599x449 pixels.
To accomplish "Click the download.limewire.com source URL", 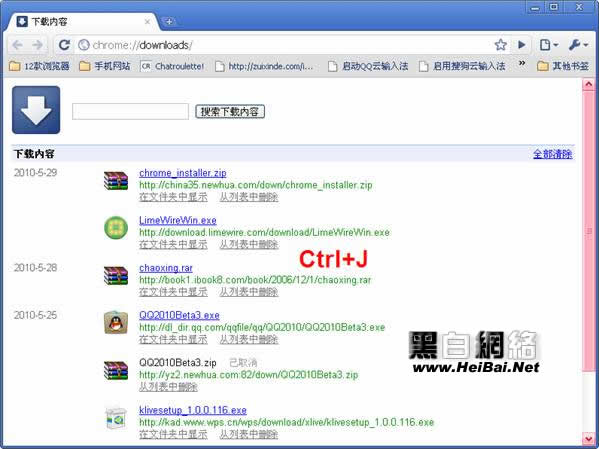I will [264, 232].
